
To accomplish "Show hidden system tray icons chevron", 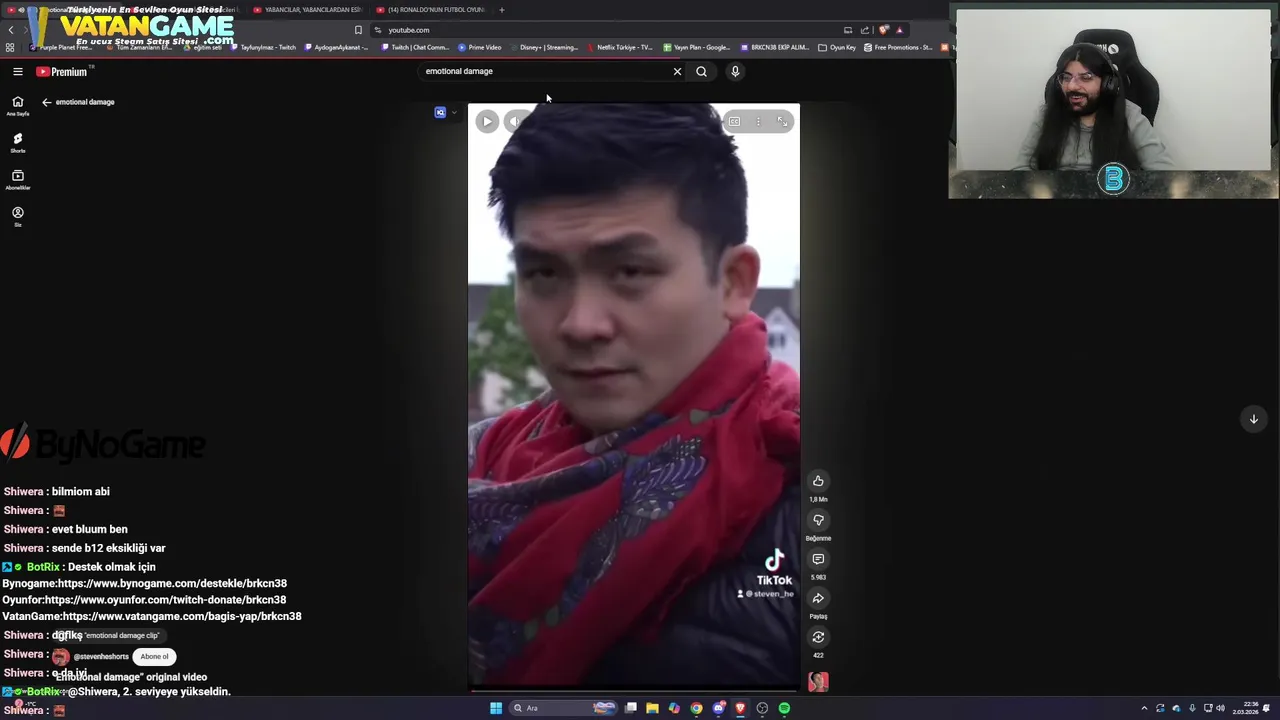I will [1144, 708].
